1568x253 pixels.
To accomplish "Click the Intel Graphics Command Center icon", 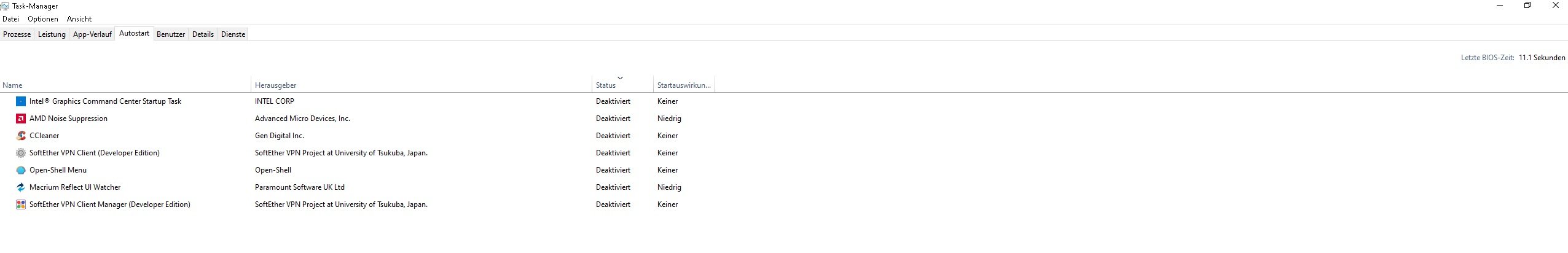I will [x=21, y=101].
